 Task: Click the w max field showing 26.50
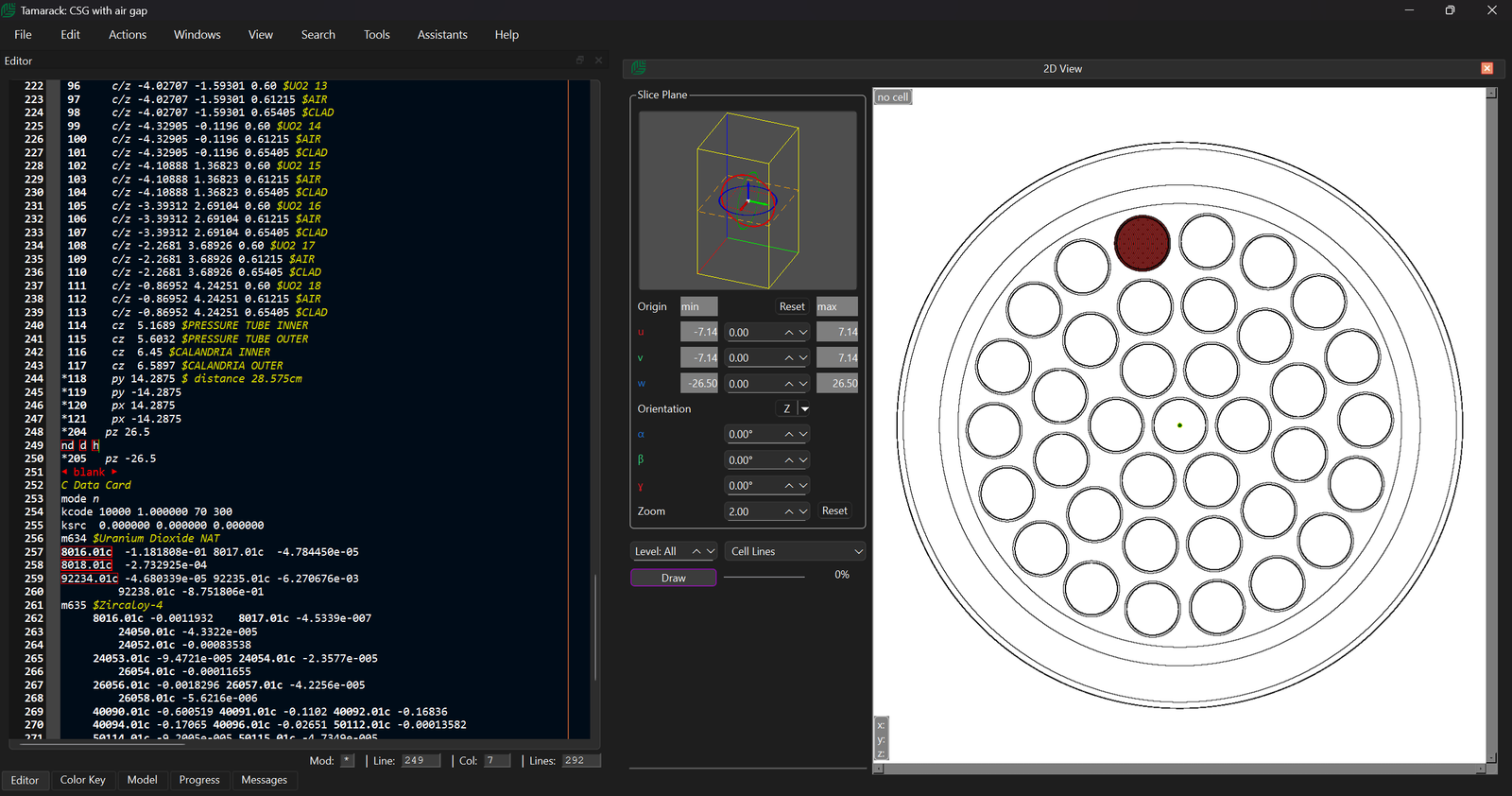tap(837, 383)
